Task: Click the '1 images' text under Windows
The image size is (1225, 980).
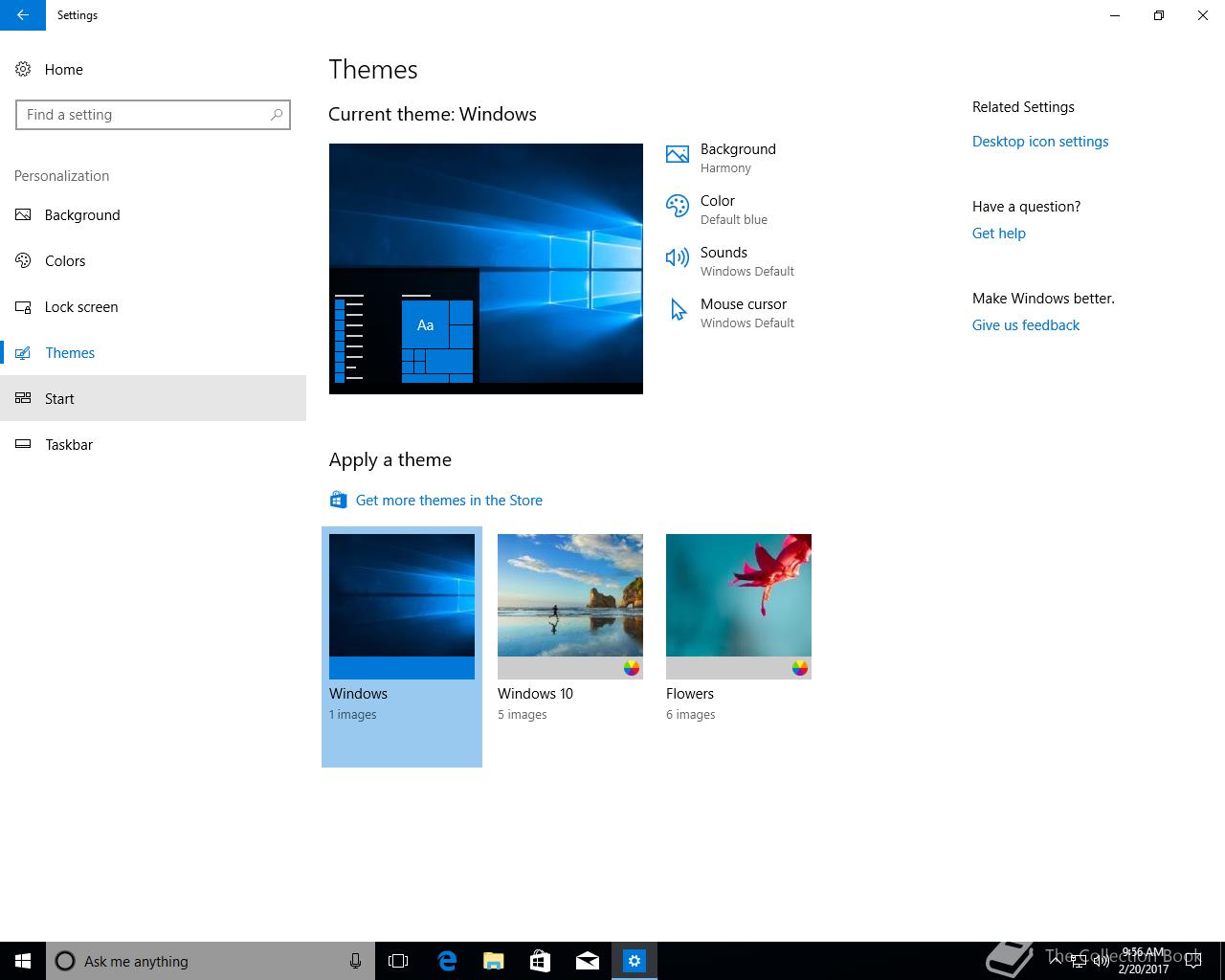Action: pyautogui.click(x=353, y=714)
